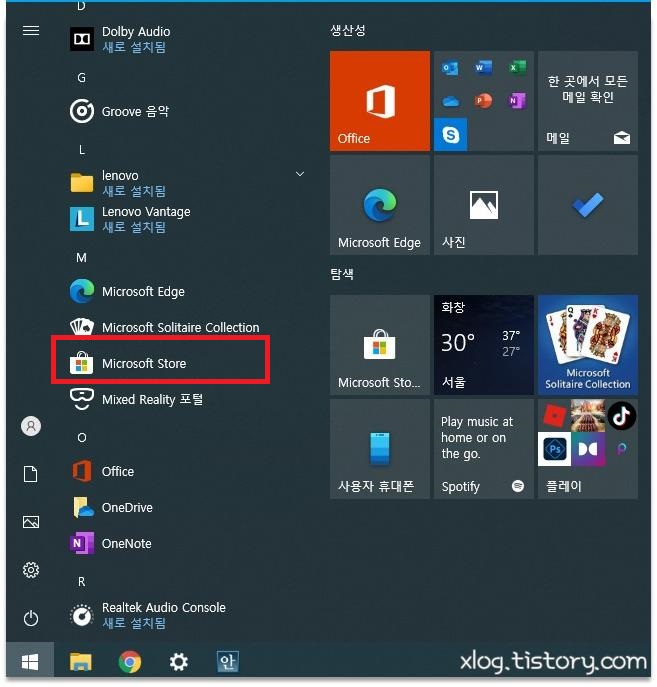The image size is (657, 687).
Task: Open the Start menu hamburger expand icon
Action: coord(31,31)
